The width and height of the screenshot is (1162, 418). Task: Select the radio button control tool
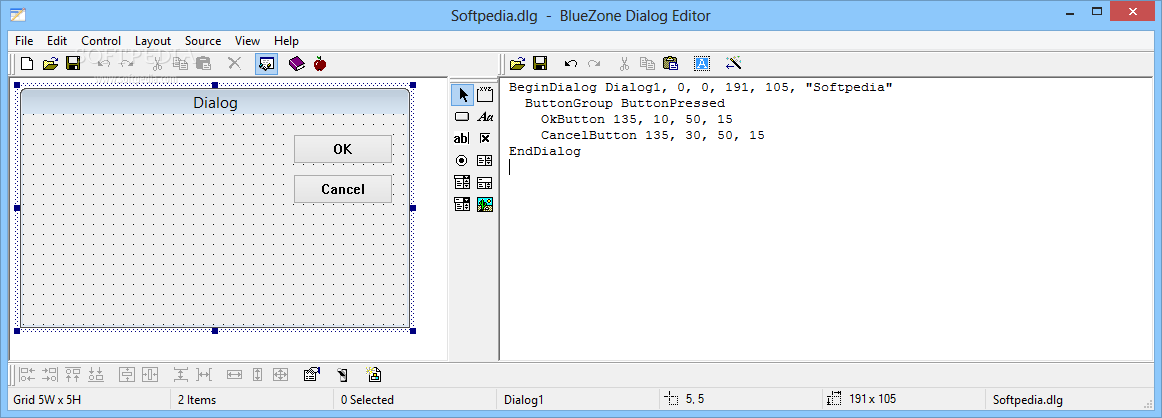(462, 160)
